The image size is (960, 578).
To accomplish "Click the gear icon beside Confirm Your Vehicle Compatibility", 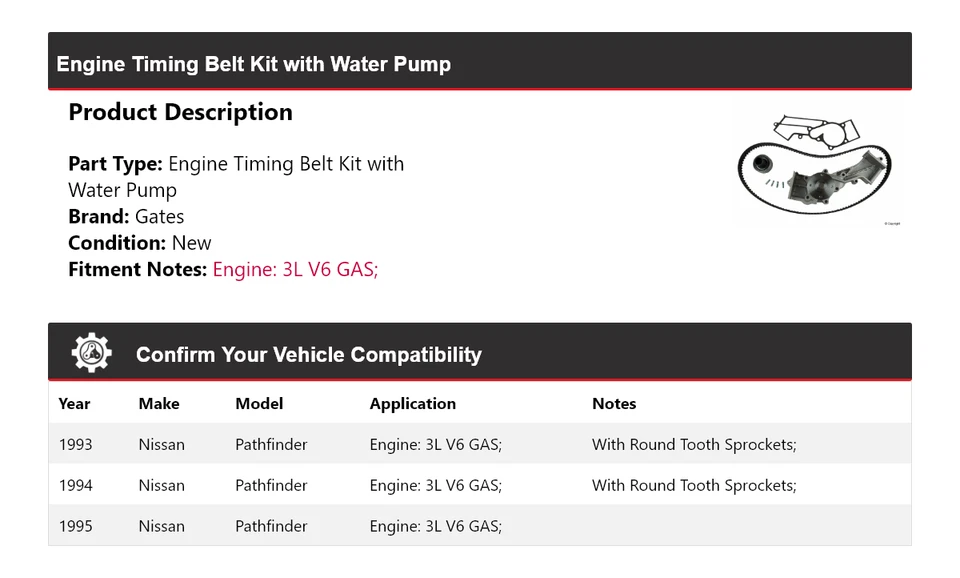I will [x=92, y=353].
